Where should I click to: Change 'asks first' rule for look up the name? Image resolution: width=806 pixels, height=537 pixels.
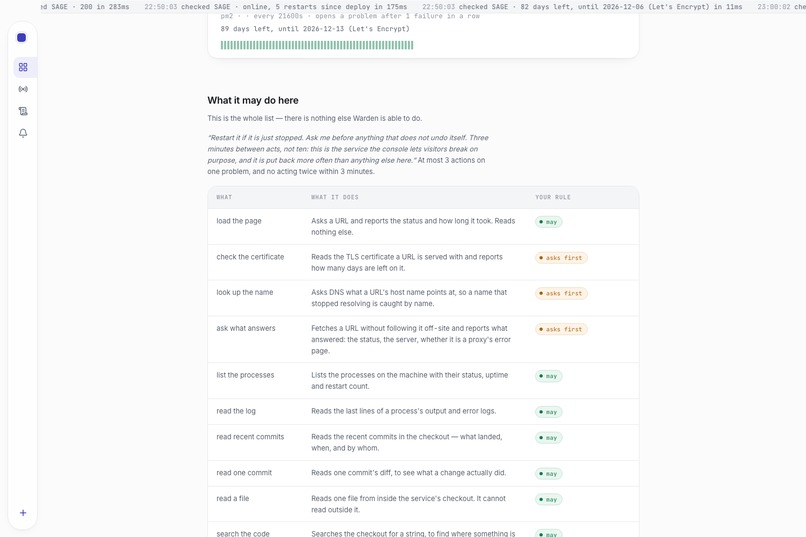[x=561, y=293]
